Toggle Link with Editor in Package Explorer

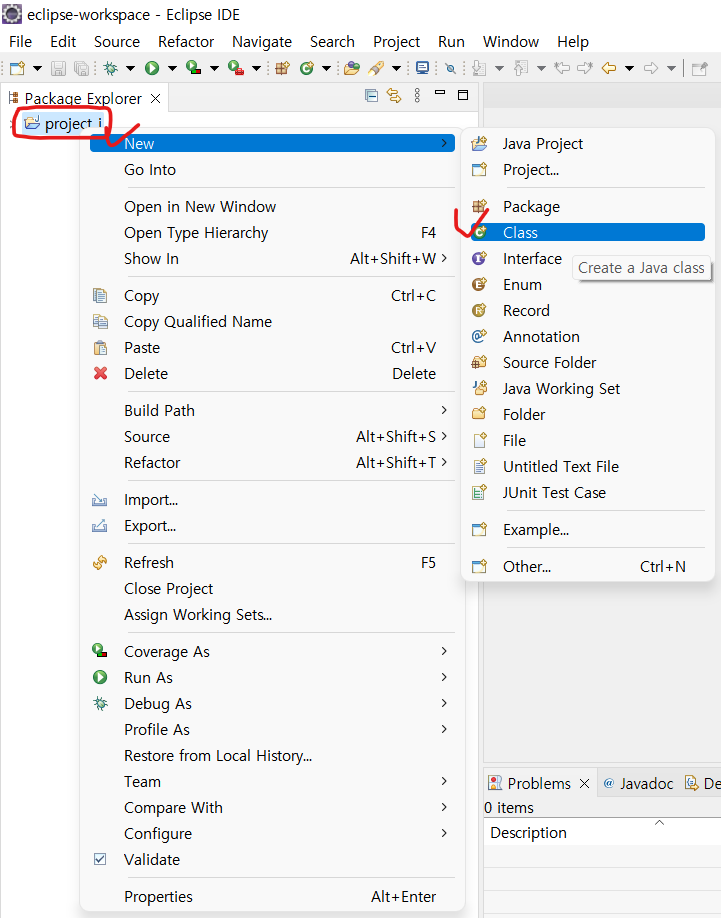pyautogui.click(x=394, y=95)
